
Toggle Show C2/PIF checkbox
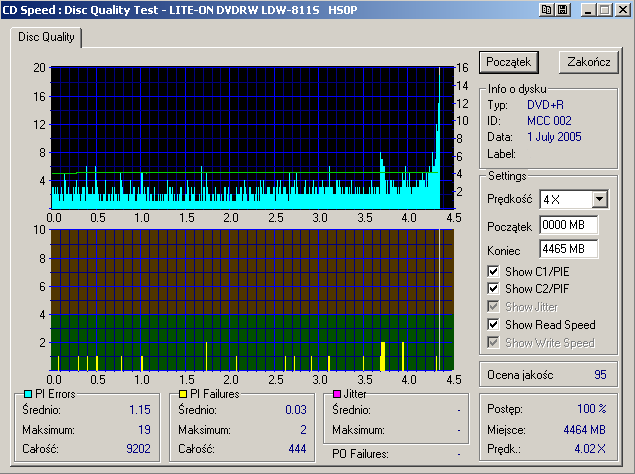[x=493, y=288]
